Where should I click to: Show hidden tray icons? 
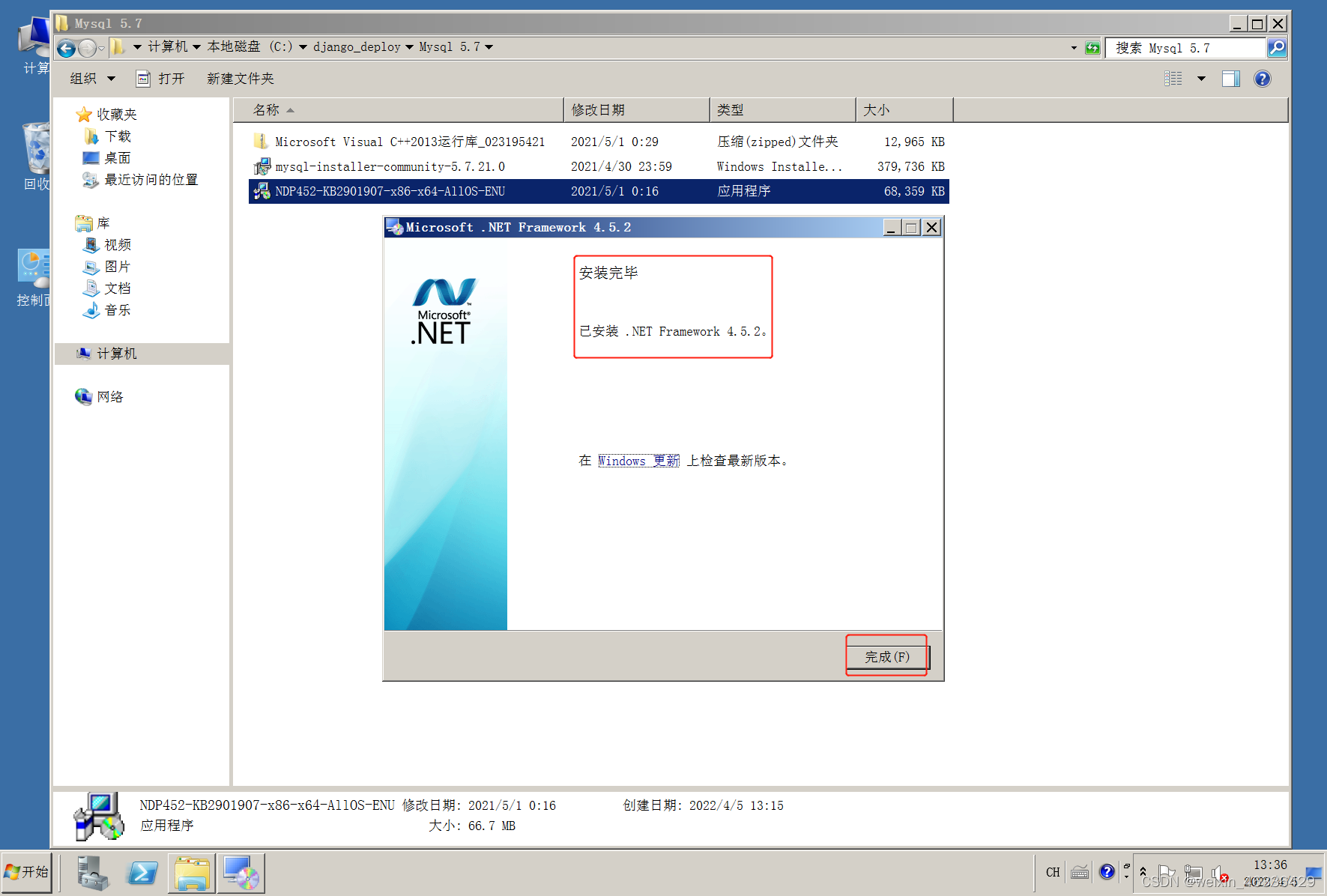click(x=1143, y=872)
